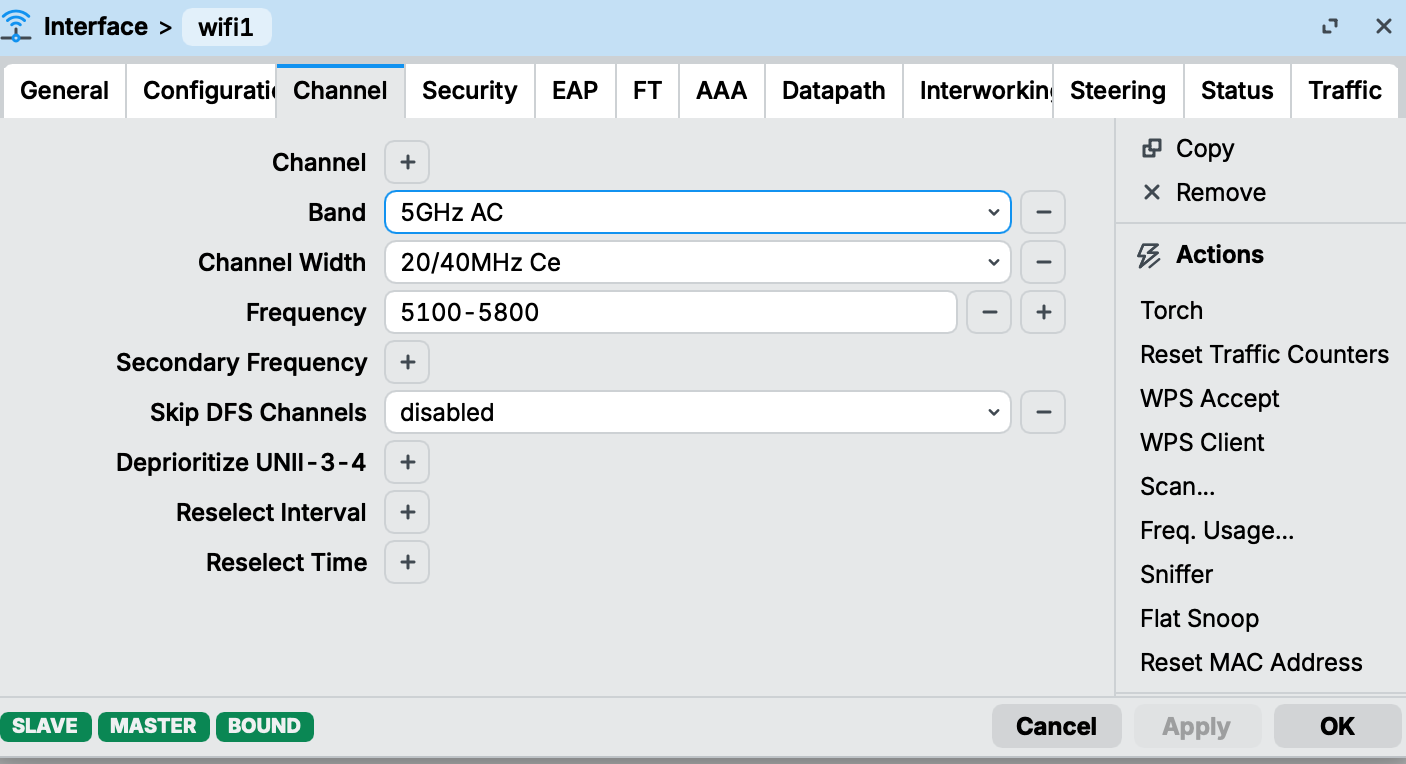The image size is (1406, 764).
Task: Click minus icon beside Channel Width
Action: [x=1043, y=262]
